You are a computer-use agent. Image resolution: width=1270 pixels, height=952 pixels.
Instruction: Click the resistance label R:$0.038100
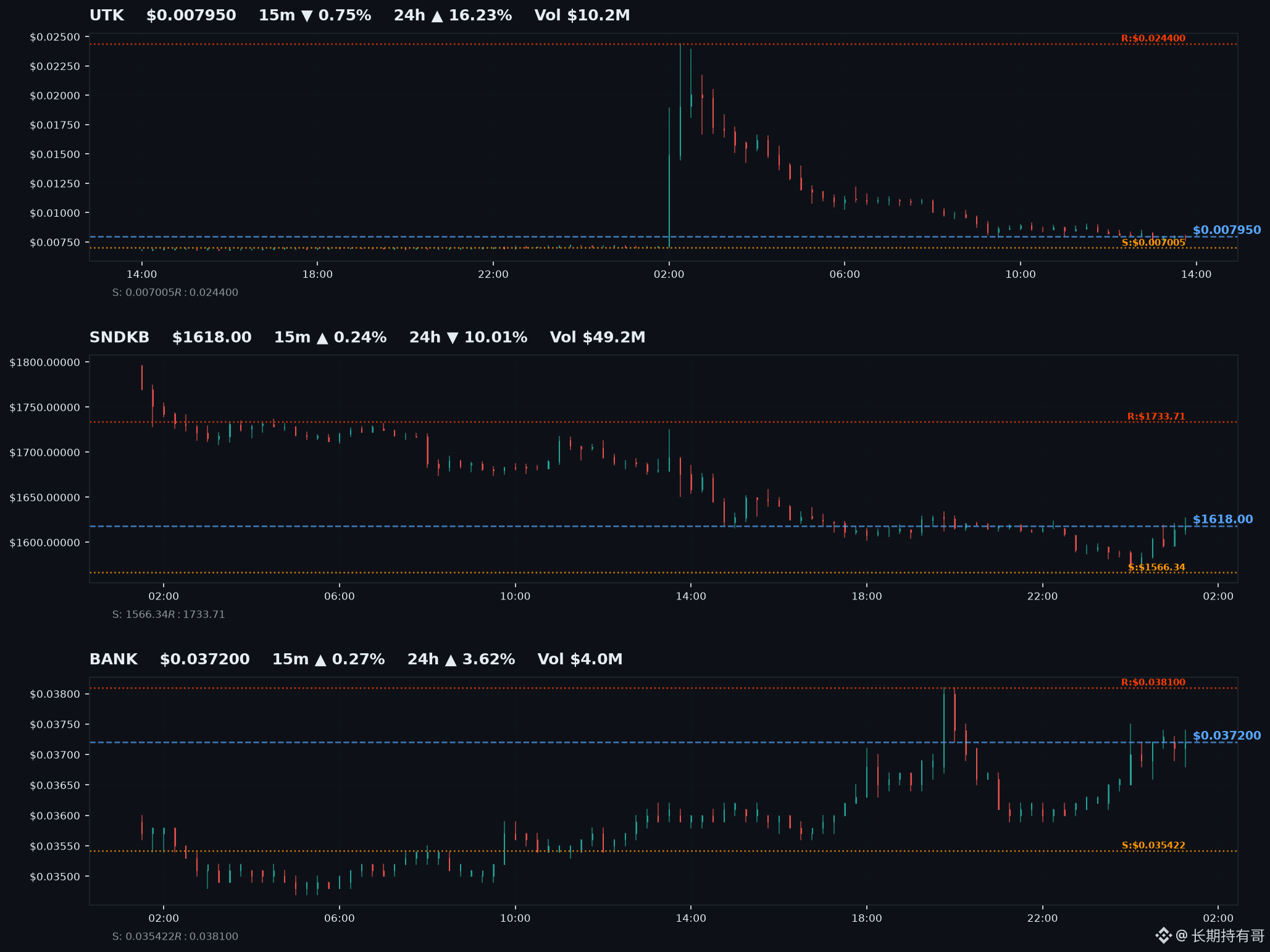1153,682
